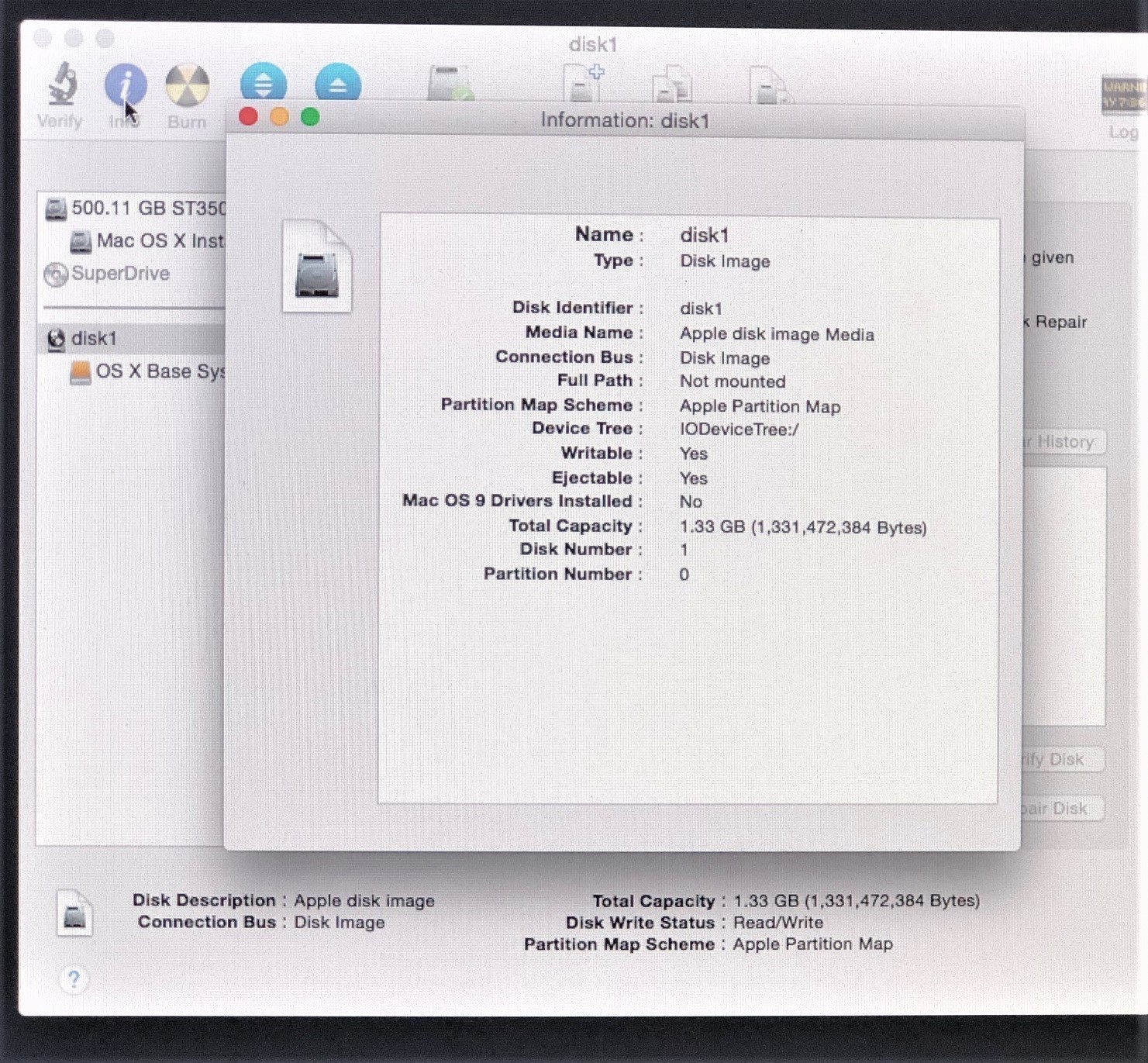The image size is (1148, 1063).
Task: Click the Name value disk1 in Information window
Action: click(704, 235)
